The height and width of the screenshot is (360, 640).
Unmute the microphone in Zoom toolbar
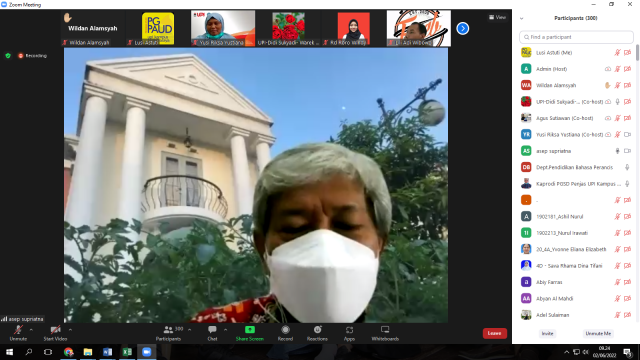point(18,333)
